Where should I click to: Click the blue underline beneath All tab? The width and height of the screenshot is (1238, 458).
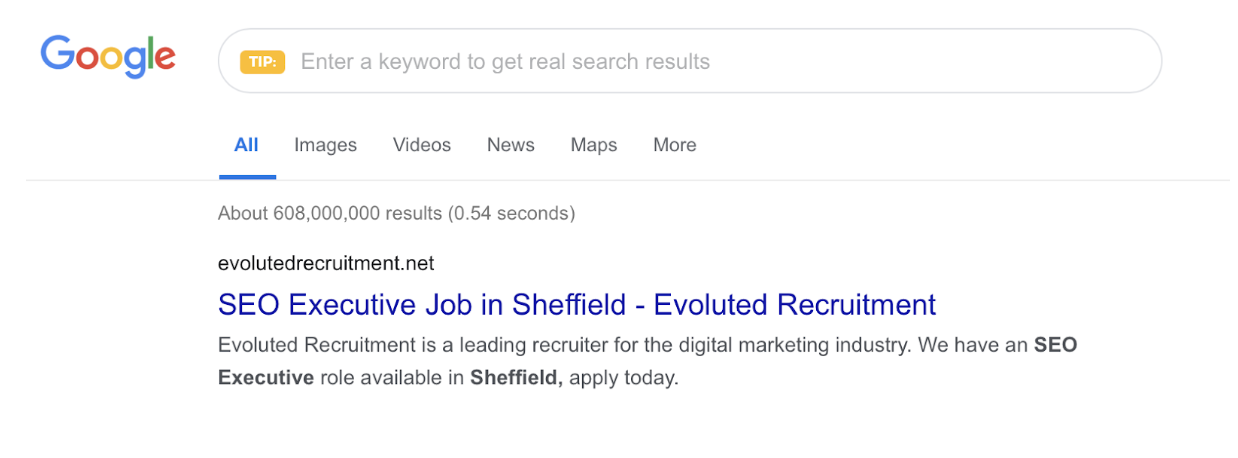point(247,177)
